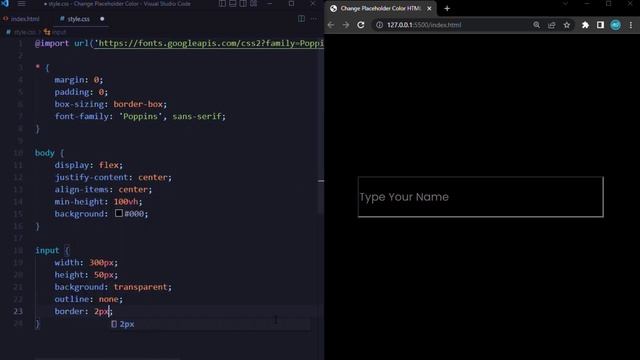The image size is (640, 360).
Task: Bookmark this page with the star
Action: [x=567, y=25]
